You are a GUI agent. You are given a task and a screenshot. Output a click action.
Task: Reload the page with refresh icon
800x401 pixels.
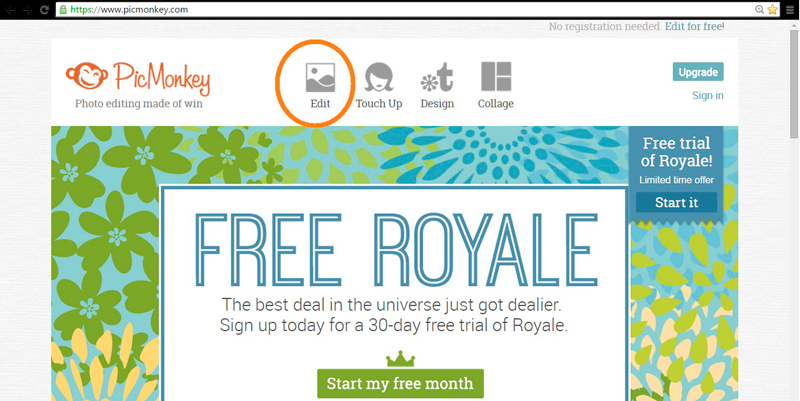[44, 9]
